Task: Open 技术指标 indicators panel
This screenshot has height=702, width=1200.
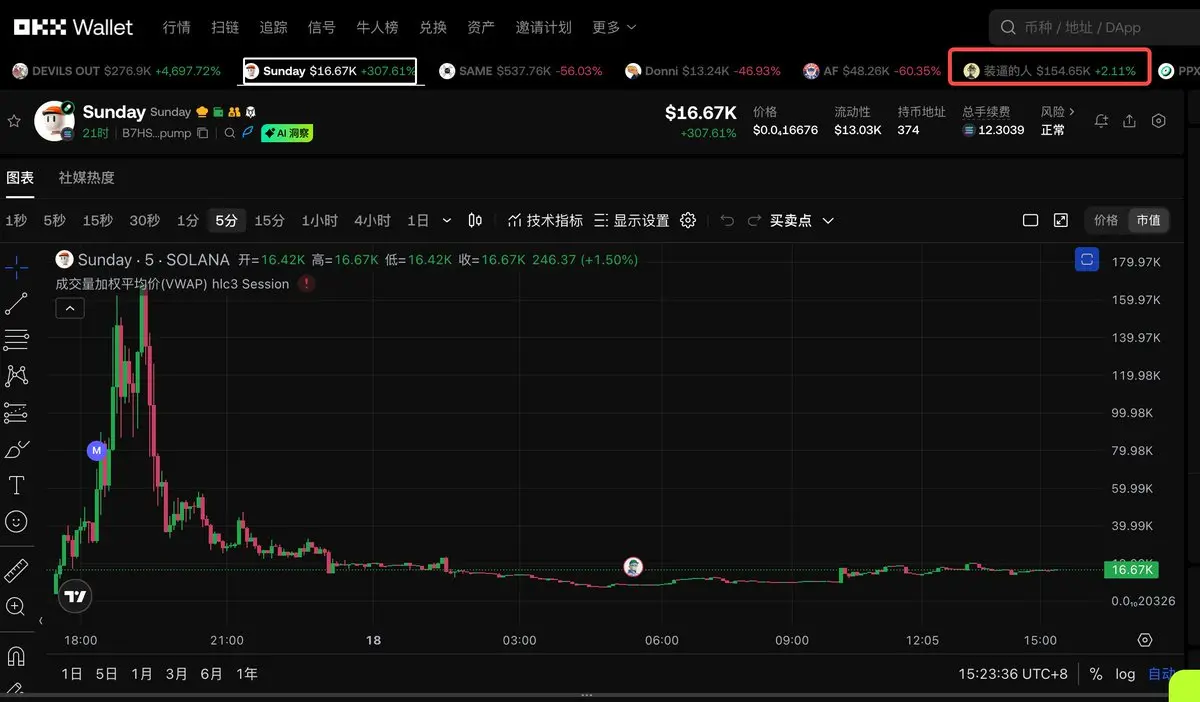Action: click(545, 220)
